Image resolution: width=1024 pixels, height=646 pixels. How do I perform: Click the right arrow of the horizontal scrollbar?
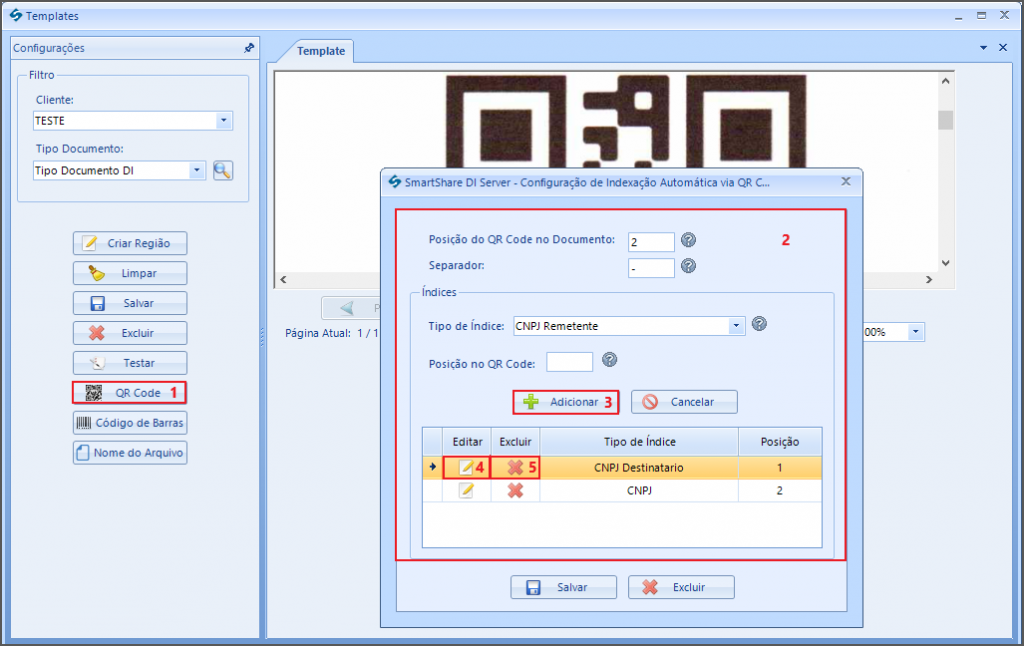tap(929, 280)
